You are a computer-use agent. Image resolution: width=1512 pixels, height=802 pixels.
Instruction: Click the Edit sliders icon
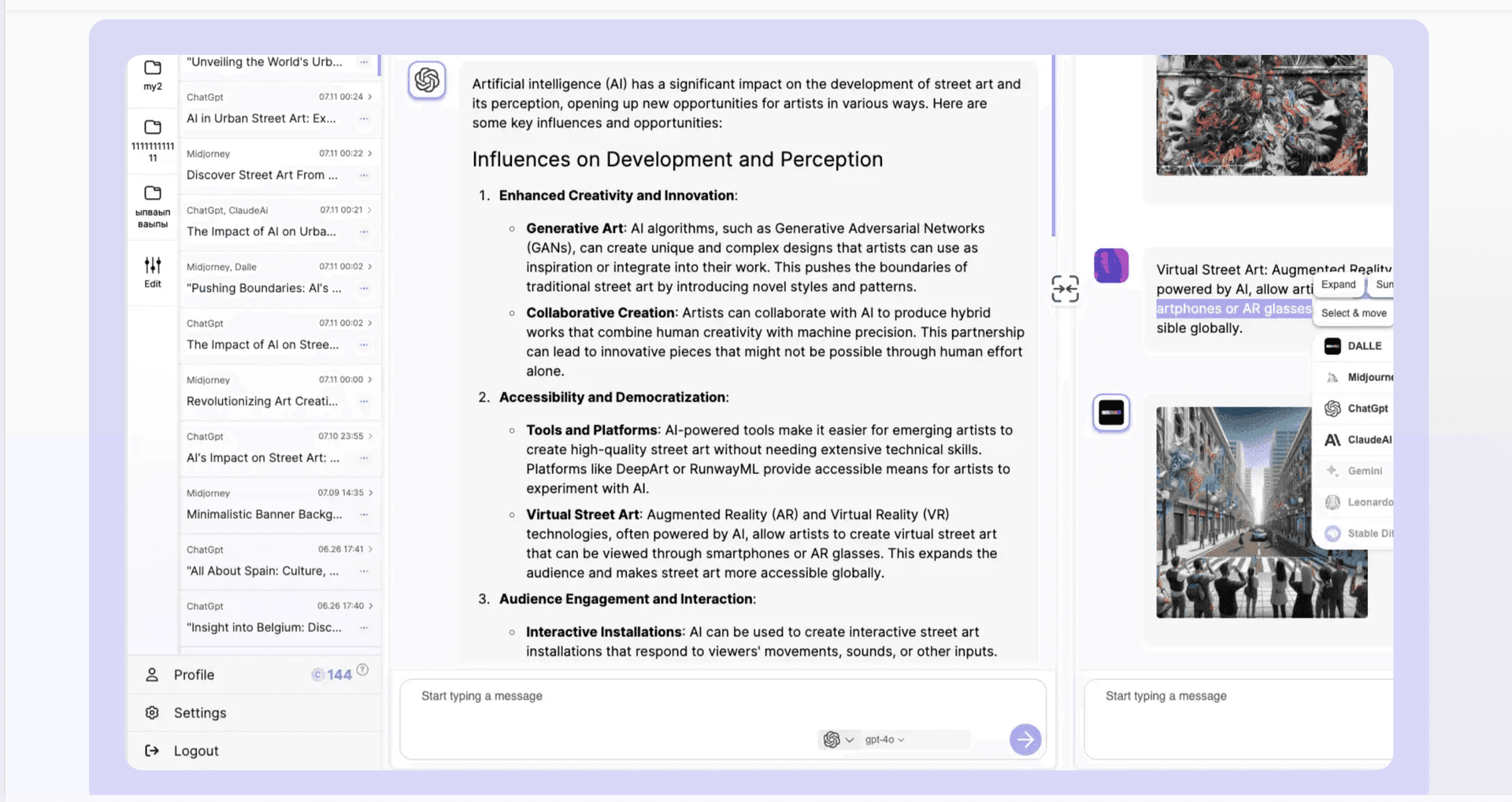pos(153,265)
